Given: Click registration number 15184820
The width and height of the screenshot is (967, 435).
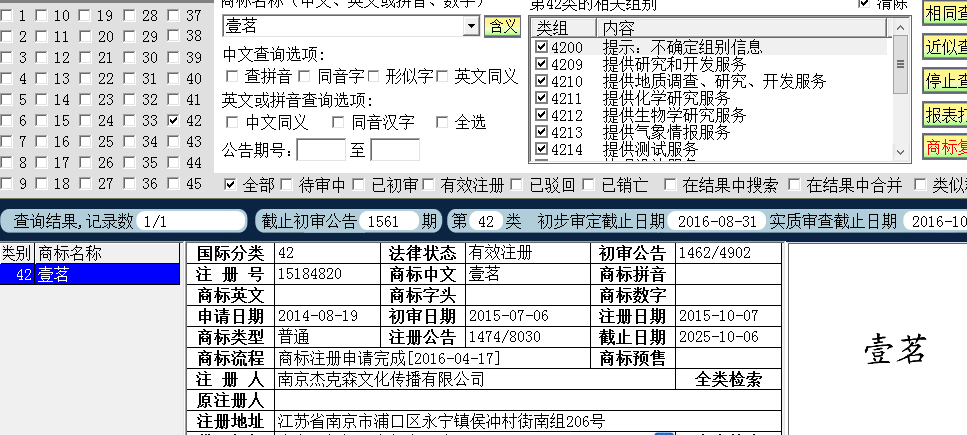Looking at the screenshot, I should 310,274.
